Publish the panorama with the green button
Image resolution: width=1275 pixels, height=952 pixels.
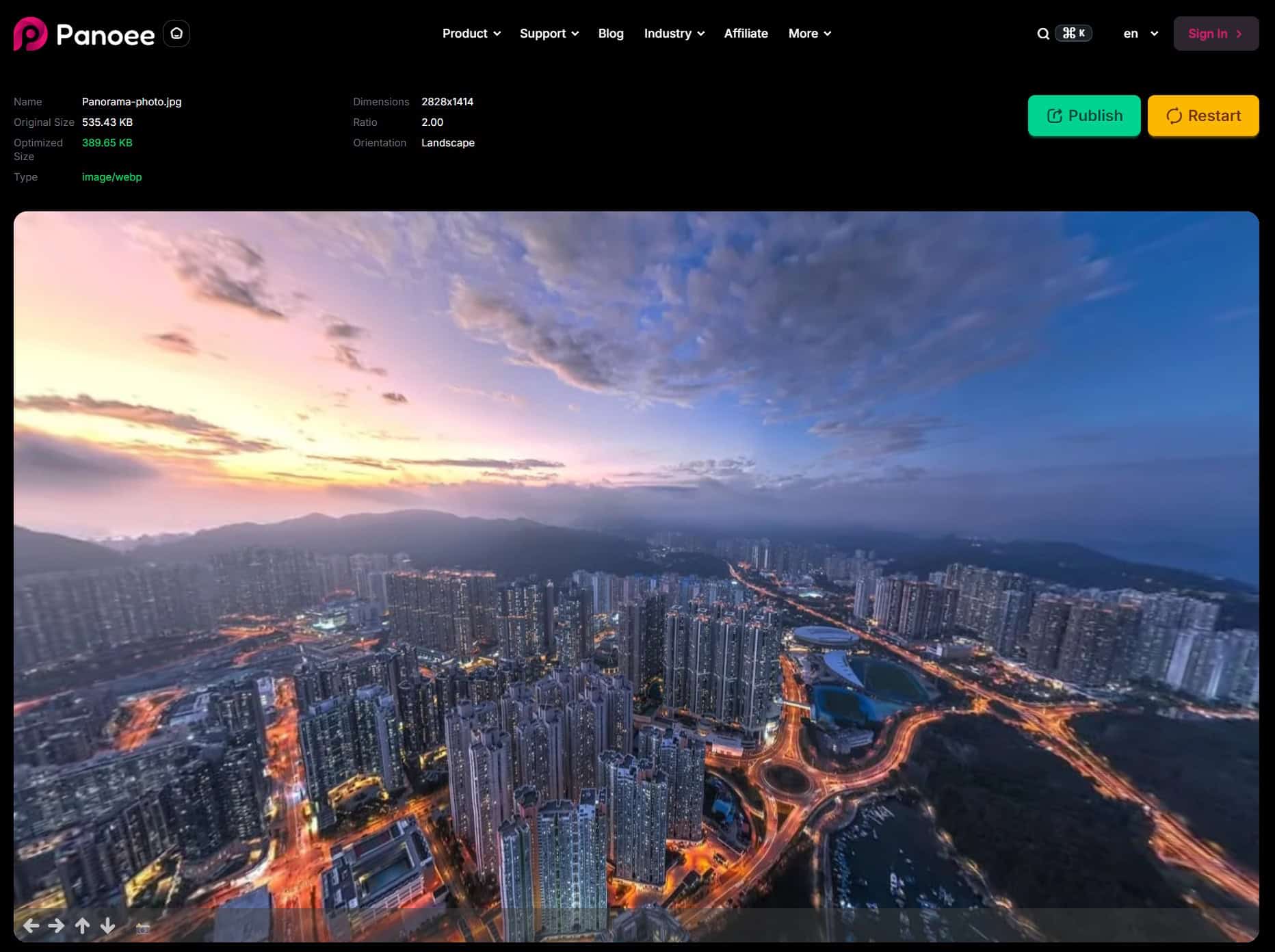click(x=1083, y=116)
